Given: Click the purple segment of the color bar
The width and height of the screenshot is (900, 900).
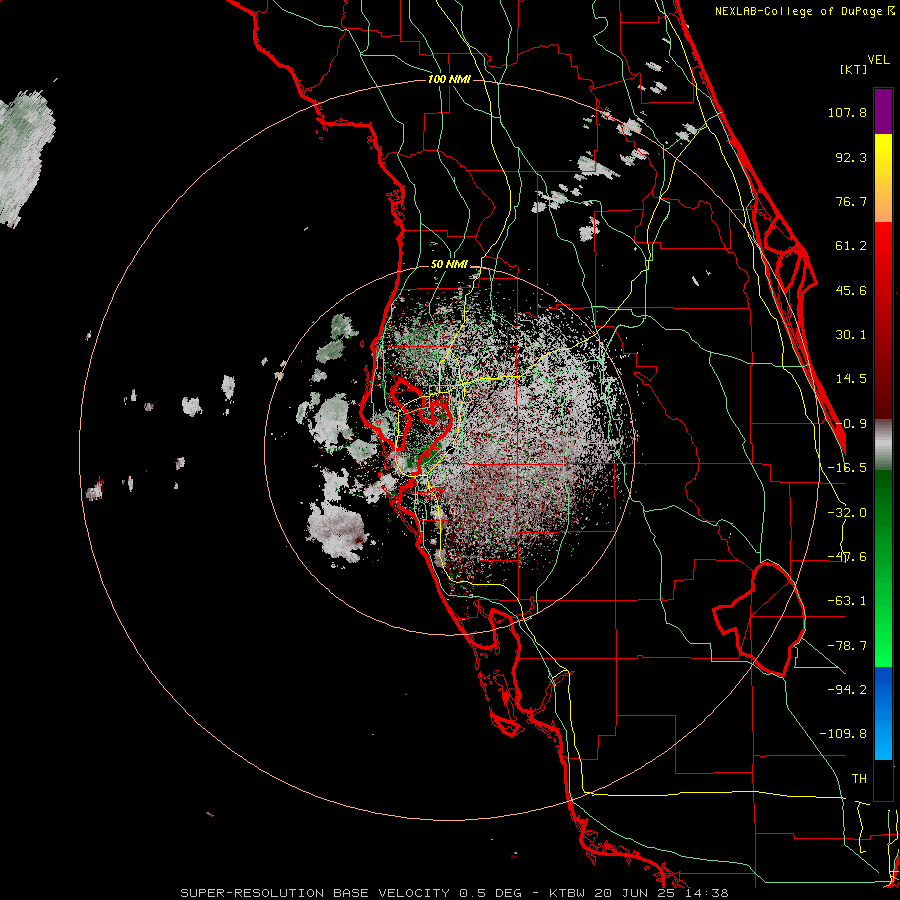Looking at the screenshot, I should 883,111.
